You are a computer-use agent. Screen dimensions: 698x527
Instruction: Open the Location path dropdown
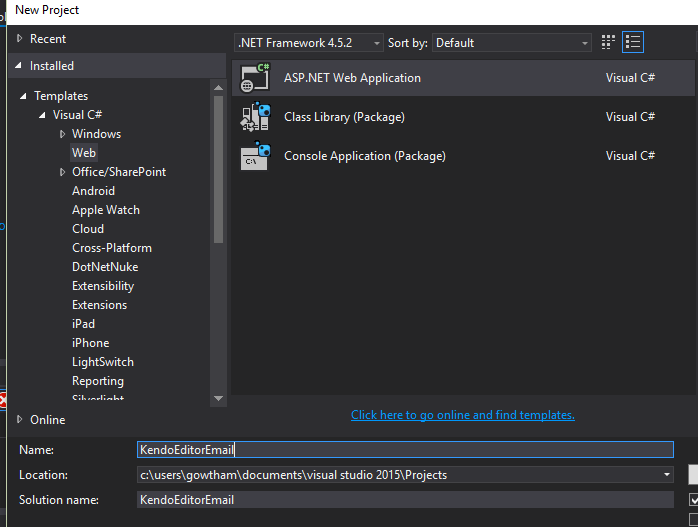click(x=667, y=475)
